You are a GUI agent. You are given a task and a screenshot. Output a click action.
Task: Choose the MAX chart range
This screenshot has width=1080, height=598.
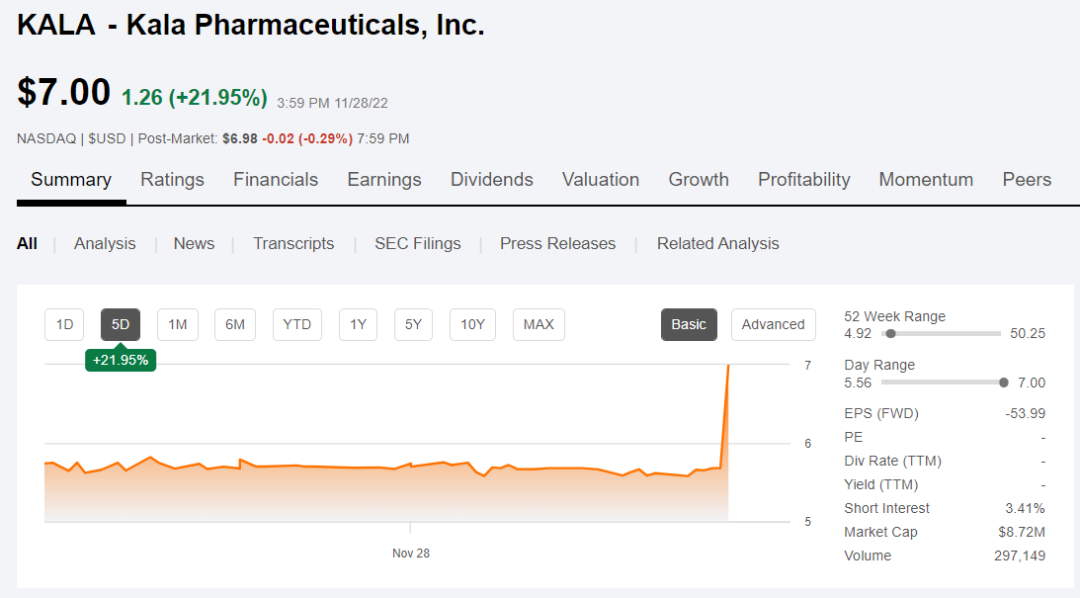[538, 324]
